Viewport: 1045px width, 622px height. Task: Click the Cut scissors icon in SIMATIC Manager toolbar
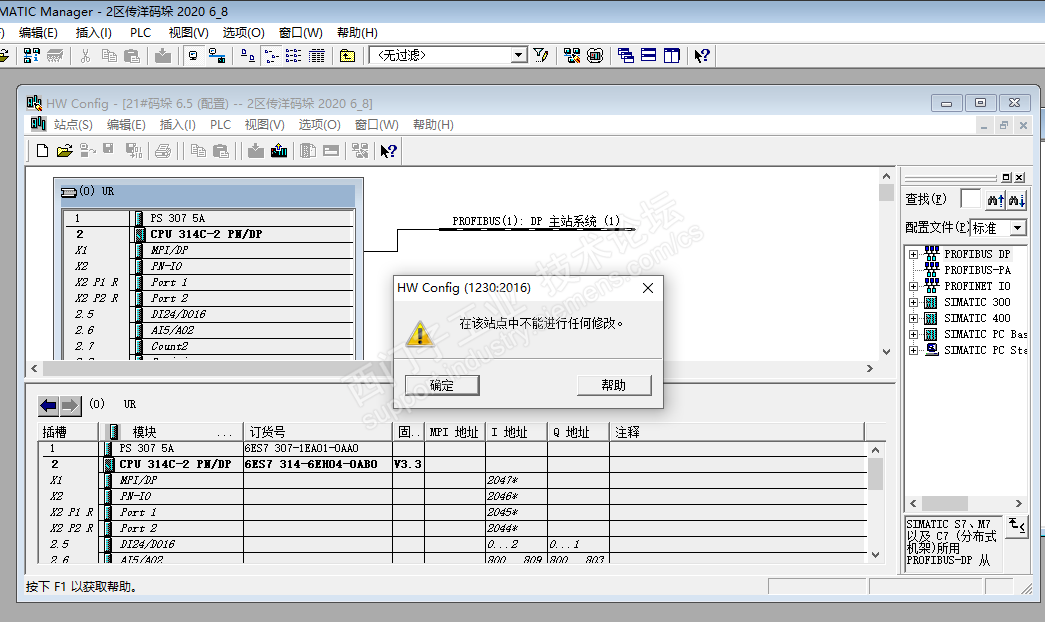[x=85, y=55]
